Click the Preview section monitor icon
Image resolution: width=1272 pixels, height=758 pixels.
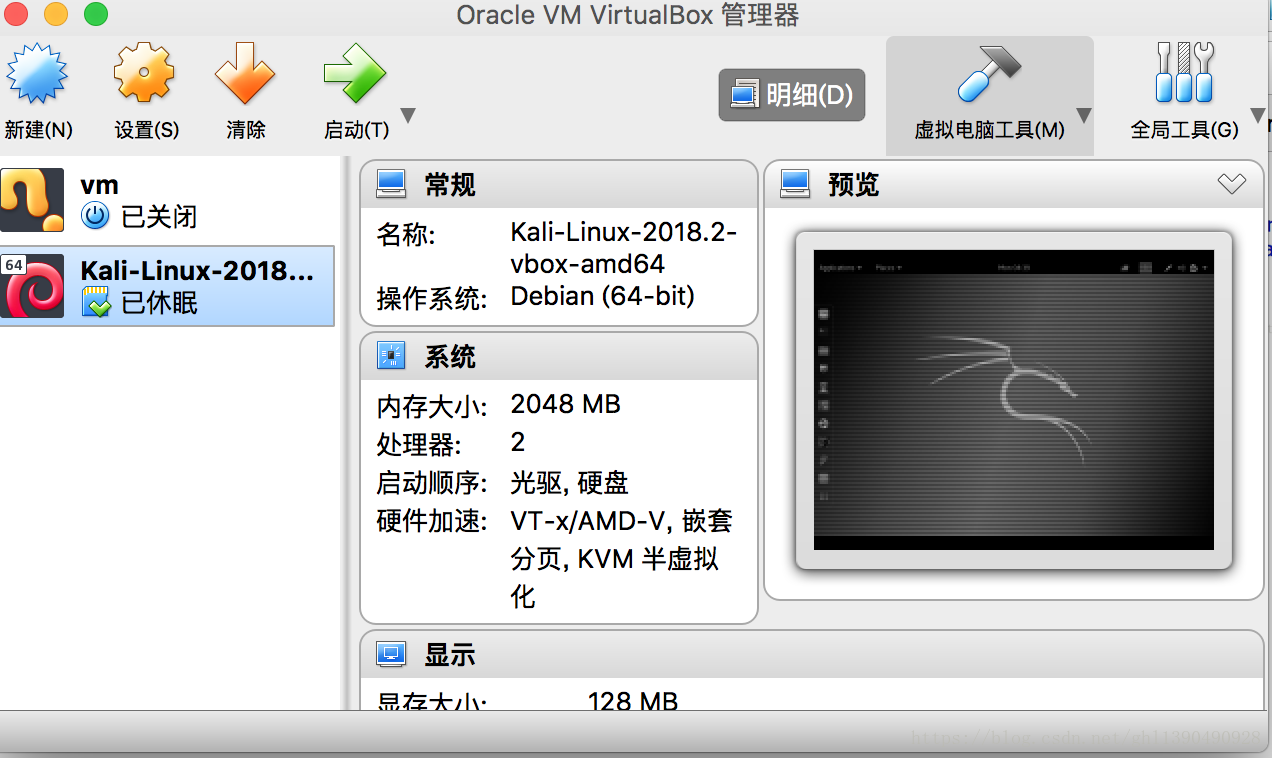coord(795,184)
